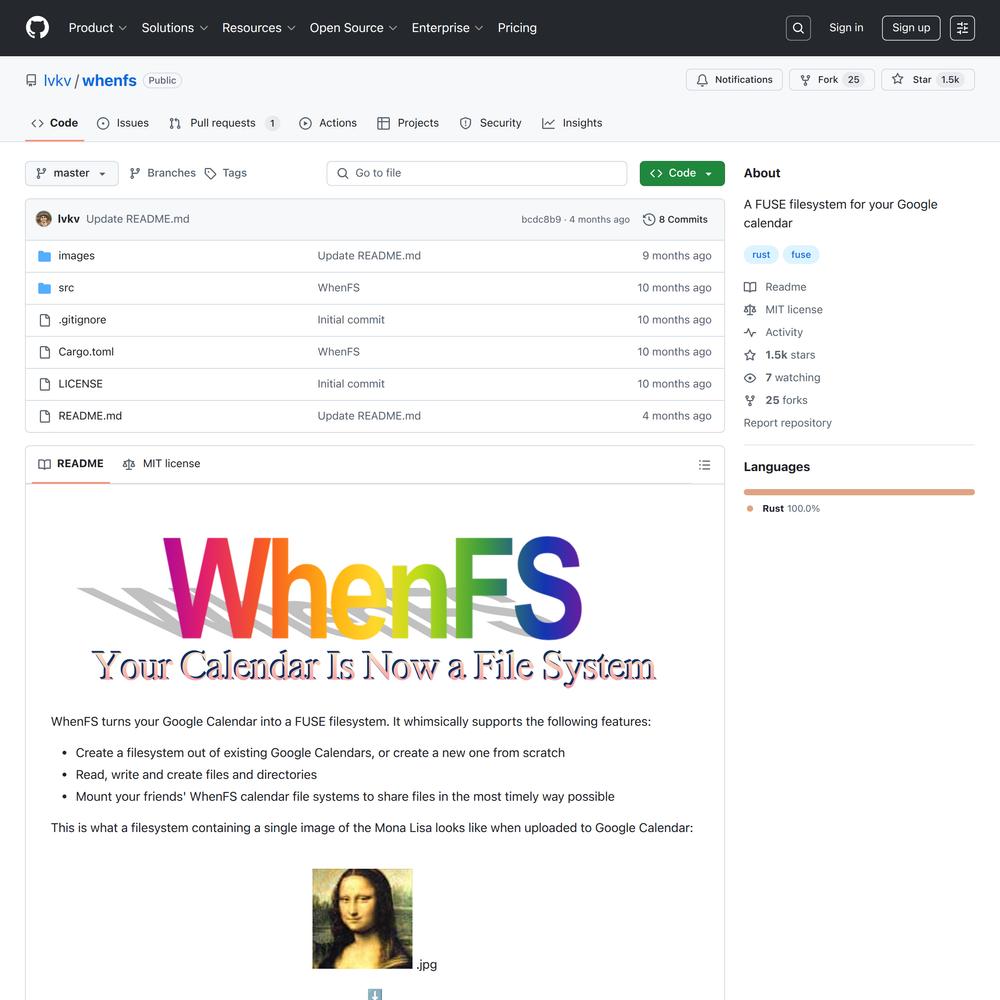Select the README tab
Viewport: 1000px width, 1000px height.
pyautogui.click(x=71, y=464)
